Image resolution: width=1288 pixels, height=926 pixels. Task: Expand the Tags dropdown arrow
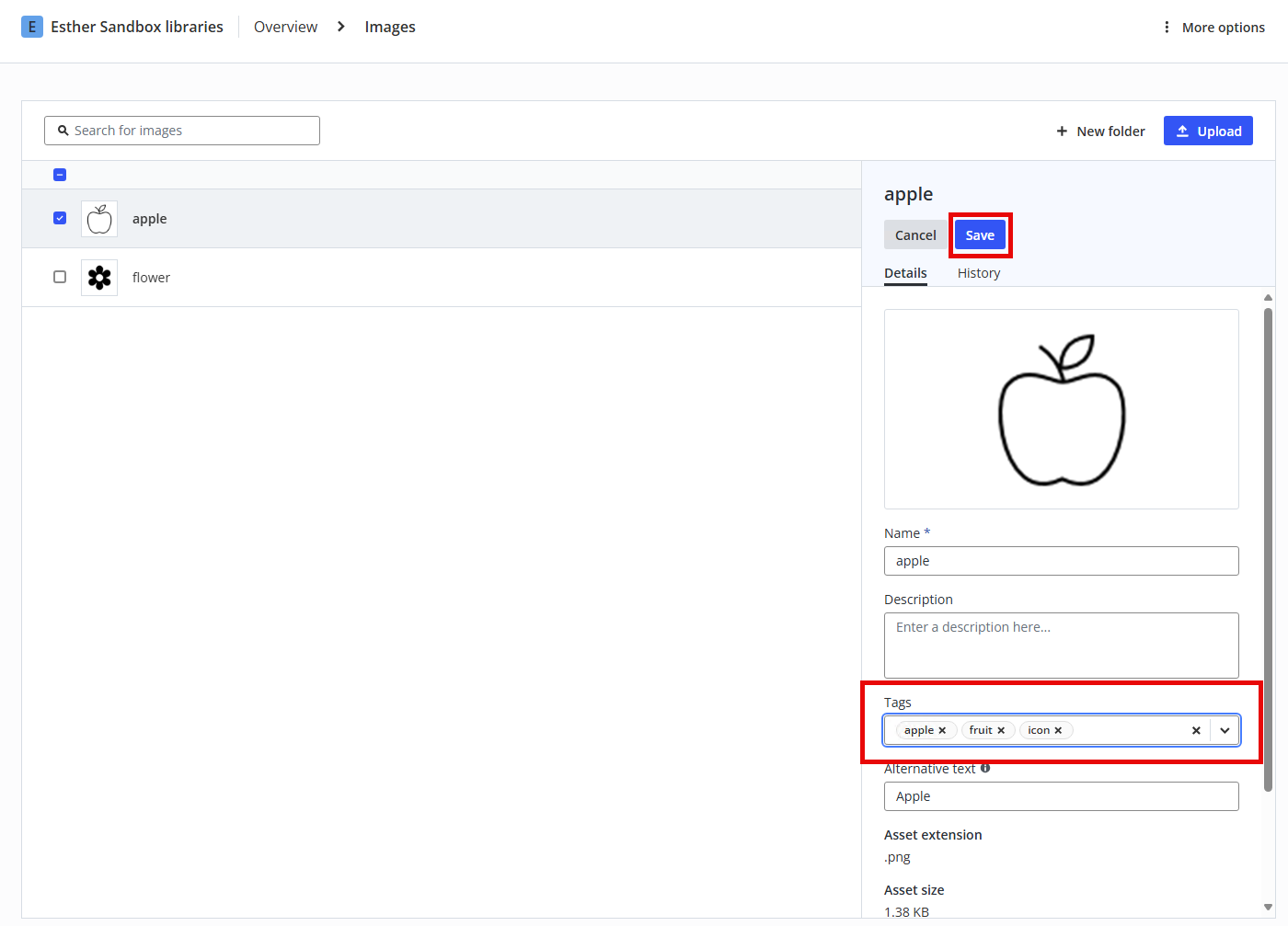click(x=1225, y=730)
